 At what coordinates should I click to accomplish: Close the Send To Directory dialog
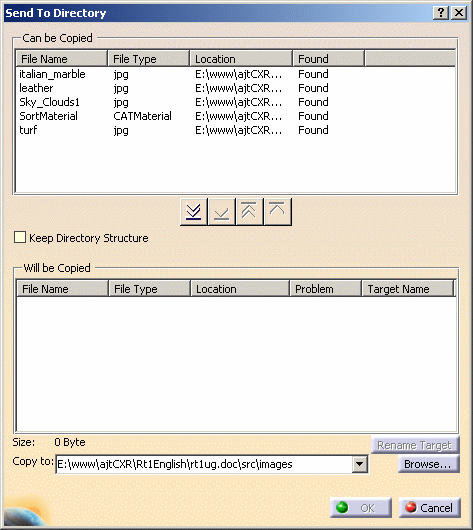click(x=459, y=13)
